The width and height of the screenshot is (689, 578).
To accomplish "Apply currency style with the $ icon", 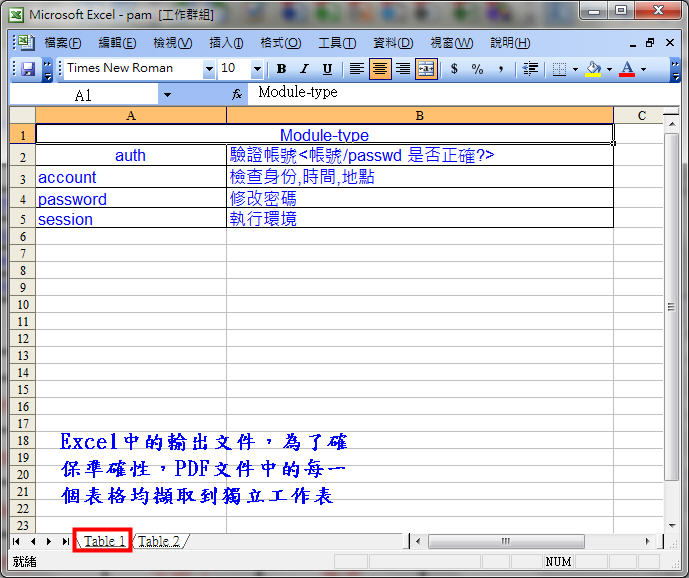I will coord(454,69).
